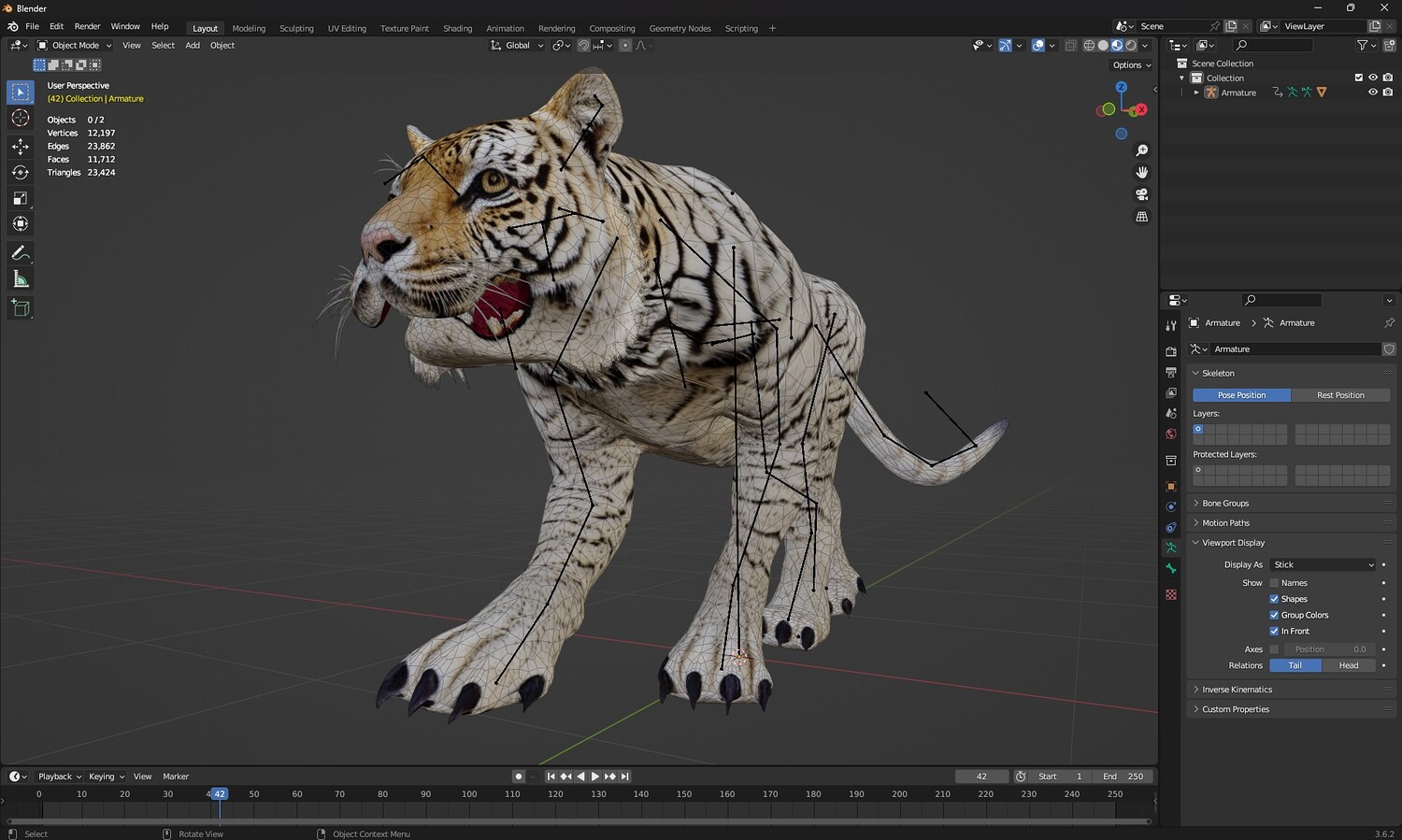Disable the In Front checkbox
The width and height of the screenshot is (1402, 840).
pyautogui.click(x=1274, y=632)
